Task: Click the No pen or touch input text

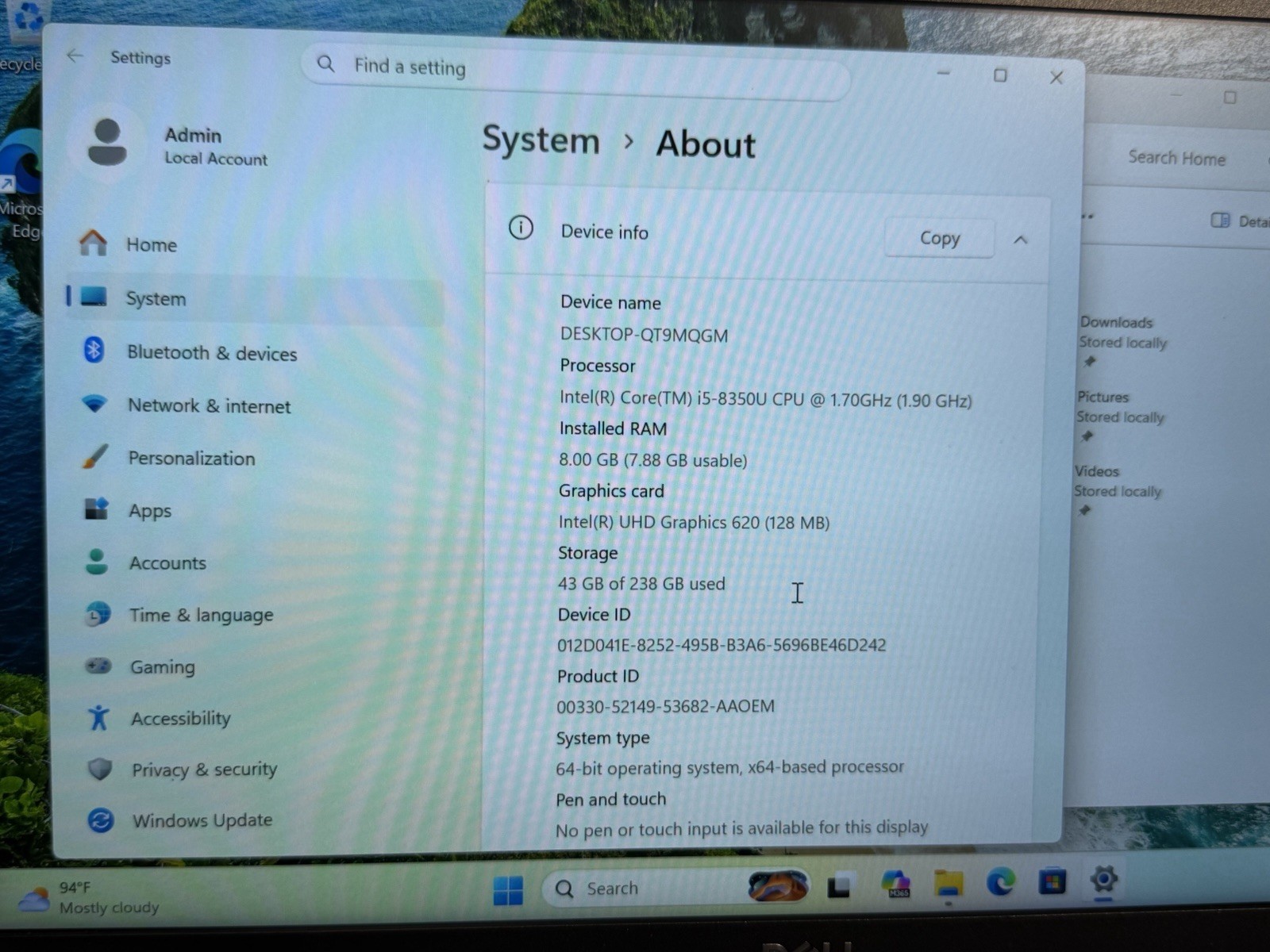Action: 741,828
